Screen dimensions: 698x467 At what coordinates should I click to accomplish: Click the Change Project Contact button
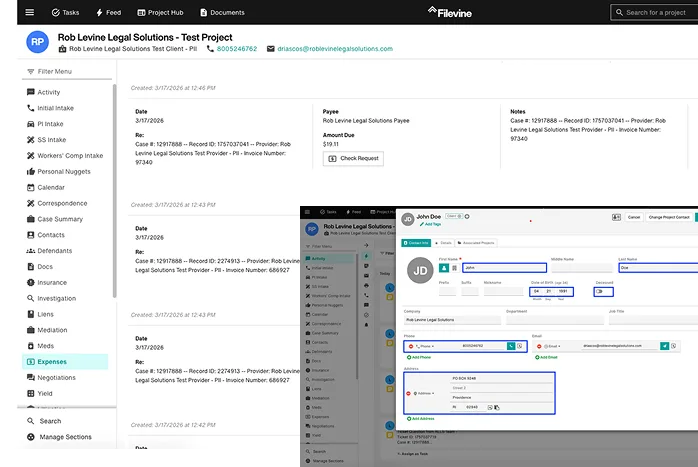tap(669, 217)
